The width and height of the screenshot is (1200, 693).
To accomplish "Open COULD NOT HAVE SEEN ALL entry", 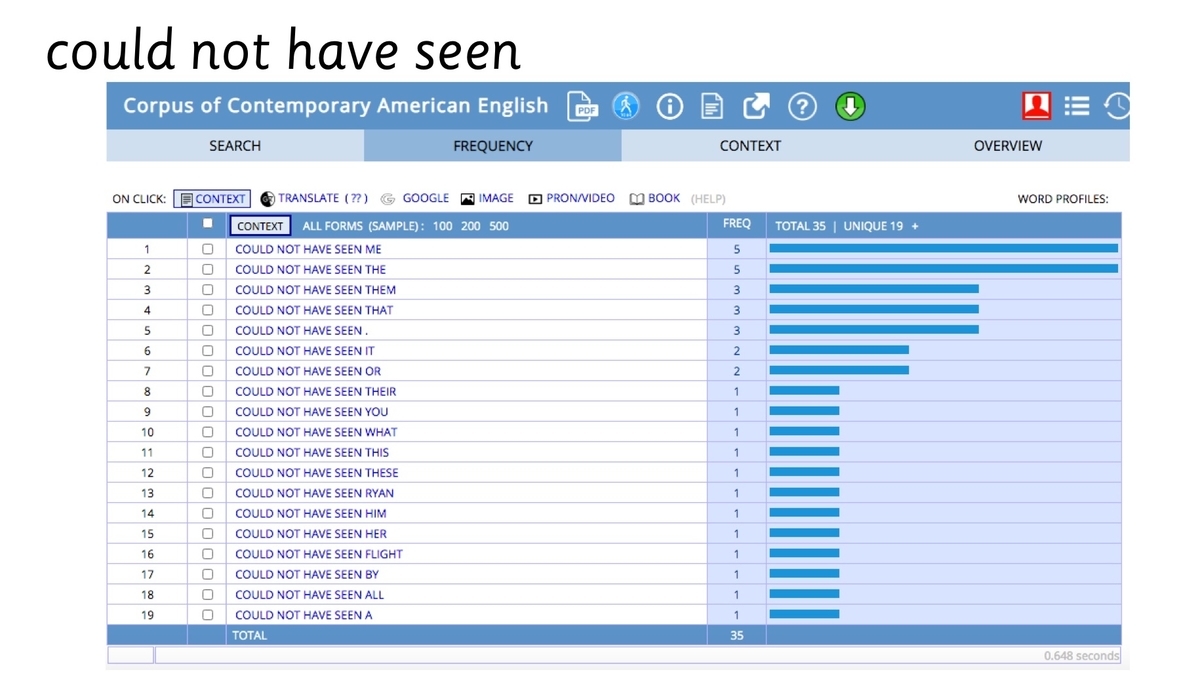I will coord(309,595).
